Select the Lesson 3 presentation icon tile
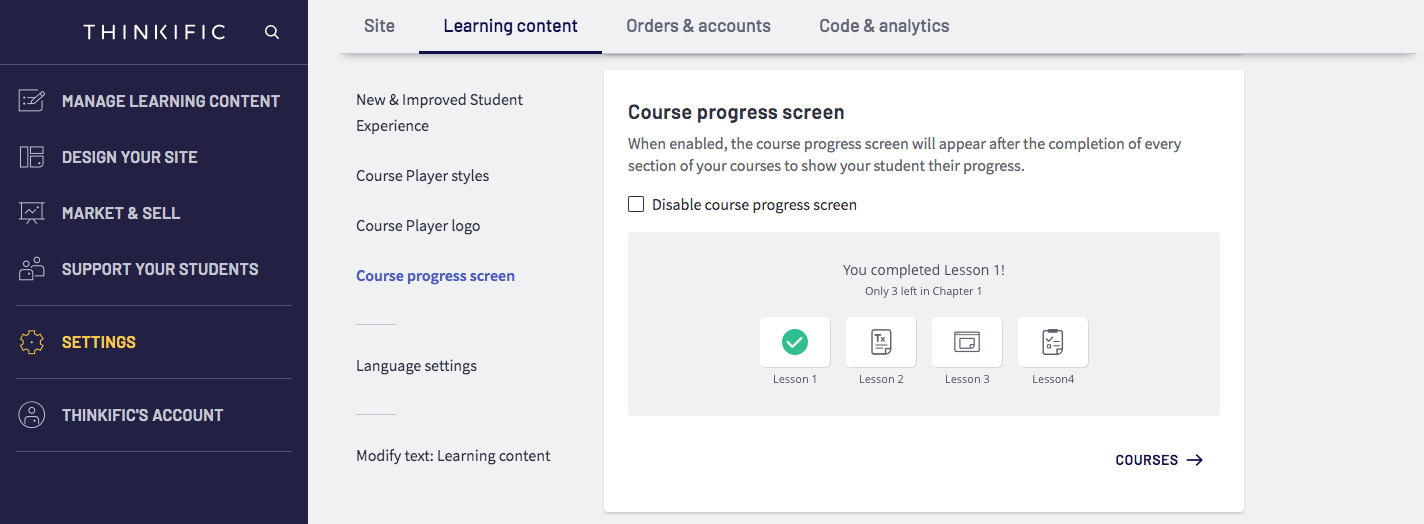Image resolution: width=1424 pixels, height=524 pixels. pyautogui.click(x=967, y=342)
